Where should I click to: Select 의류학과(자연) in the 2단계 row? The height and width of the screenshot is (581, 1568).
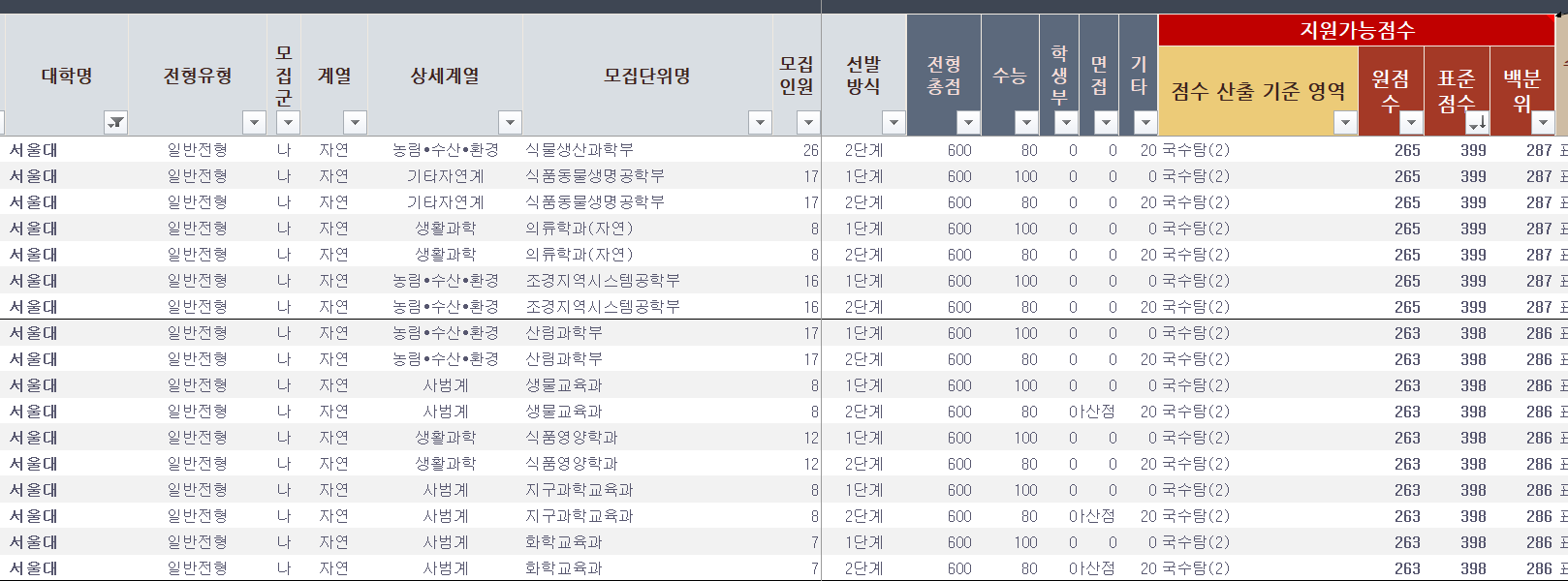pos(647,255)
